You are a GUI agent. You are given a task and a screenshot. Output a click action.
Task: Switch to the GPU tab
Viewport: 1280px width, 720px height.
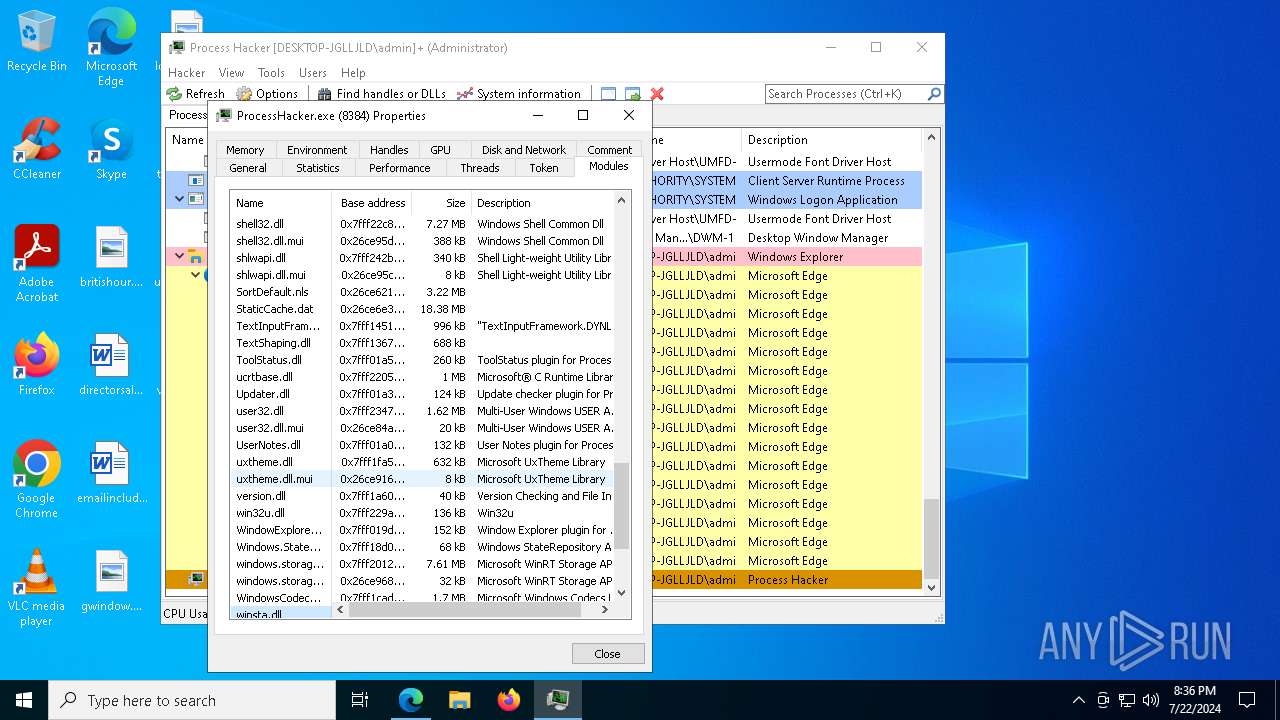pyautogui.click(x=440, y=150)
